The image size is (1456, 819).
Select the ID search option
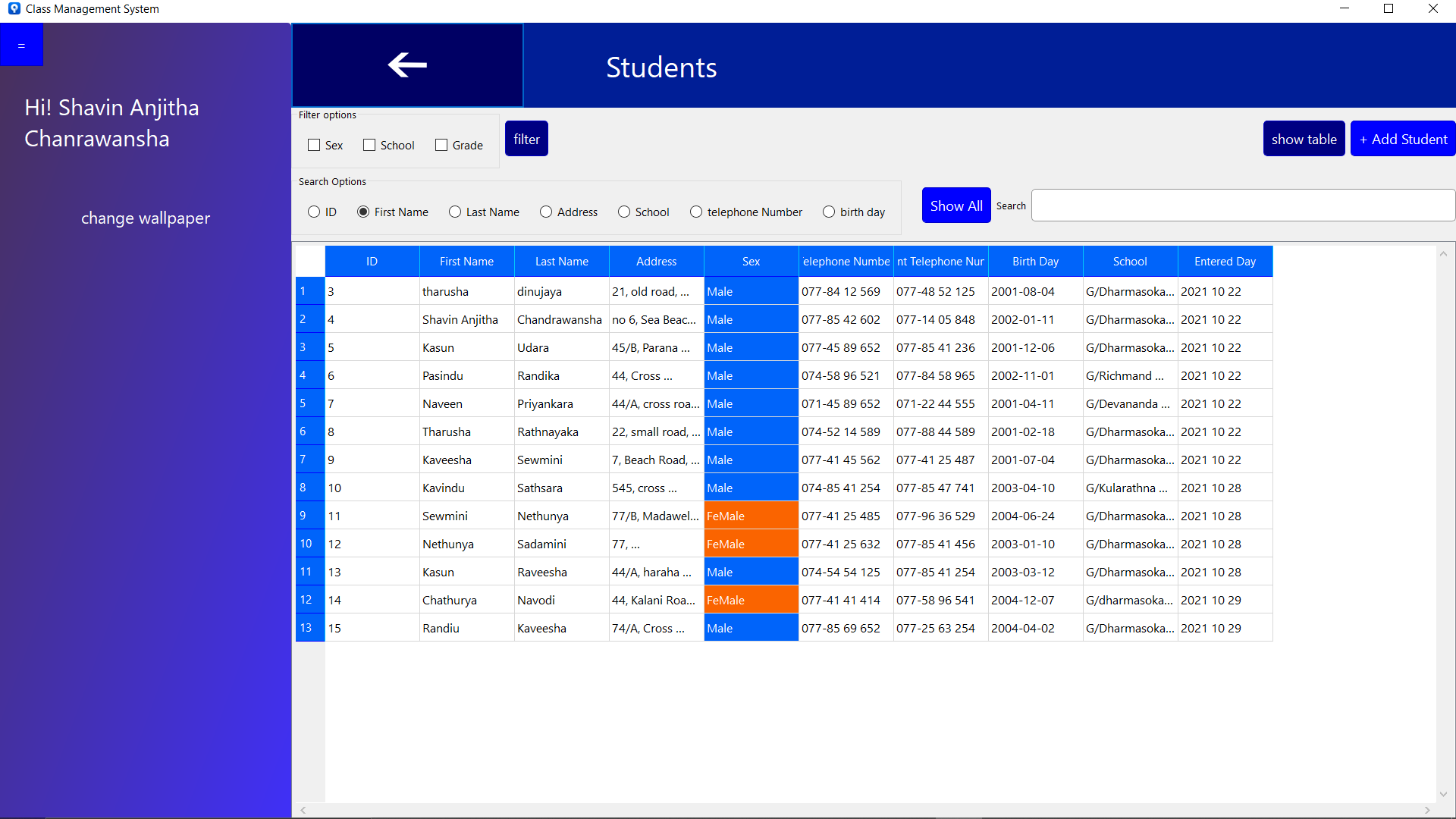click(313, 212)
